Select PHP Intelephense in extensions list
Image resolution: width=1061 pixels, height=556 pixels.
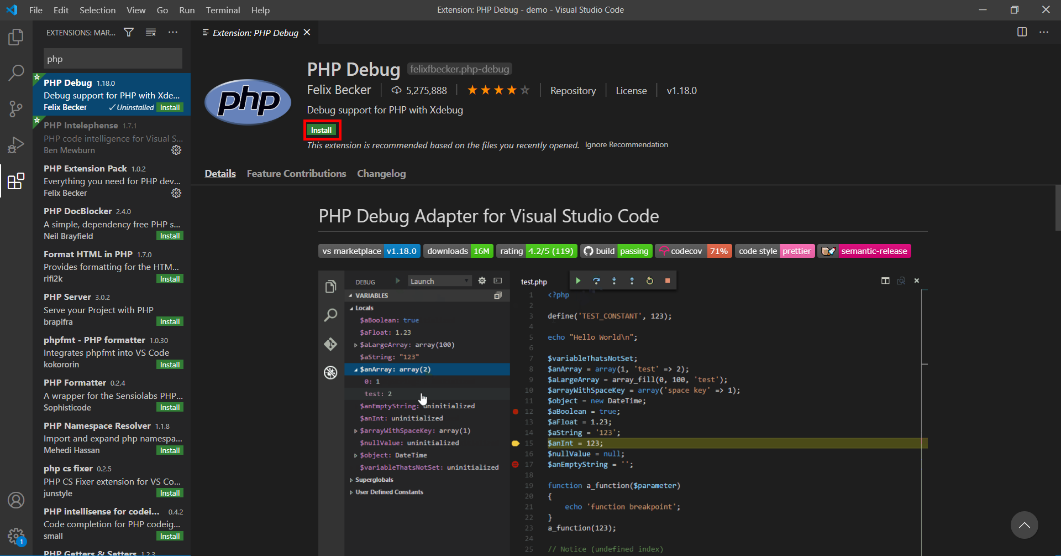[x=112, y=137]
